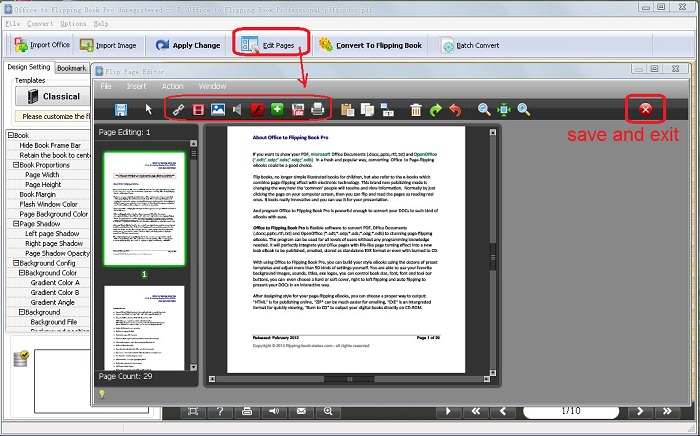Click the insert movie film icon
The width and height of the screenshot is (700, 436).
point(198,110)
